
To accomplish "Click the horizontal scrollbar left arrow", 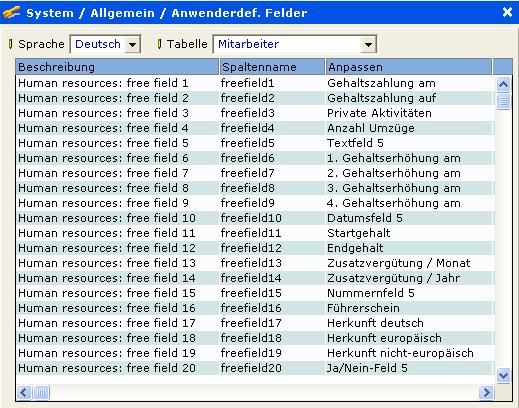I will coord(24,392).
